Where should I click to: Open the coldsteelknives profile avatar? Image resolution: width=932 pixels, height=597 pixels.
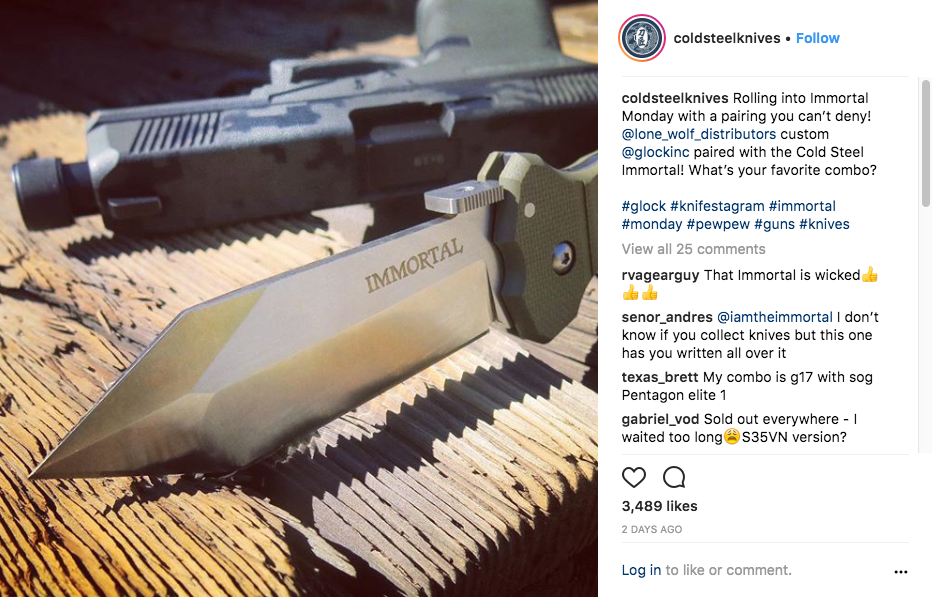pos(642,38)
